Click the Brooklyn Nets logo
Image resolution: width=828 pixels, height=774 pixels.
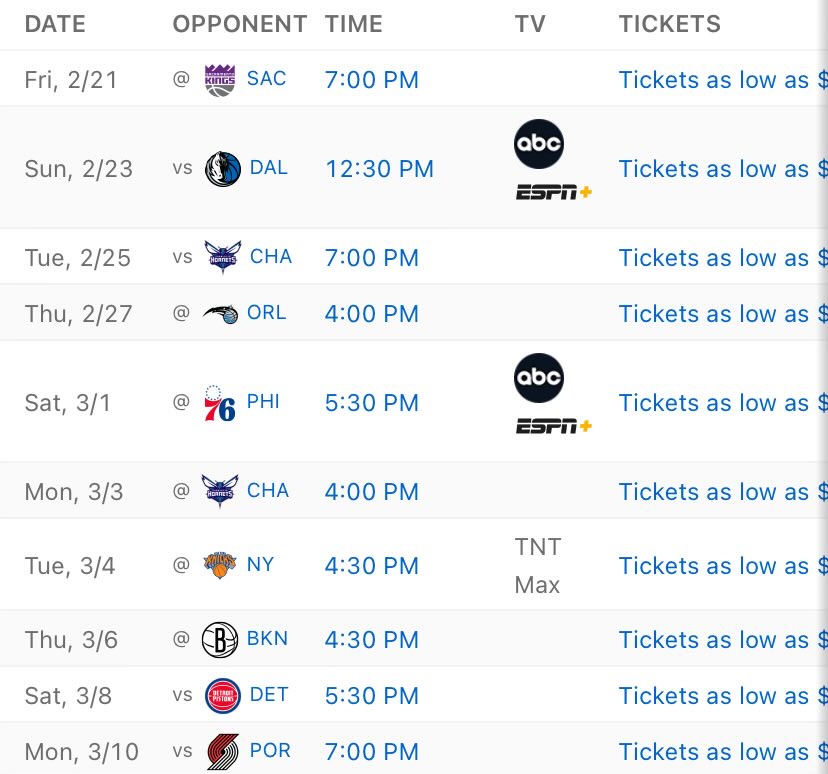click(x=220, y=639)
